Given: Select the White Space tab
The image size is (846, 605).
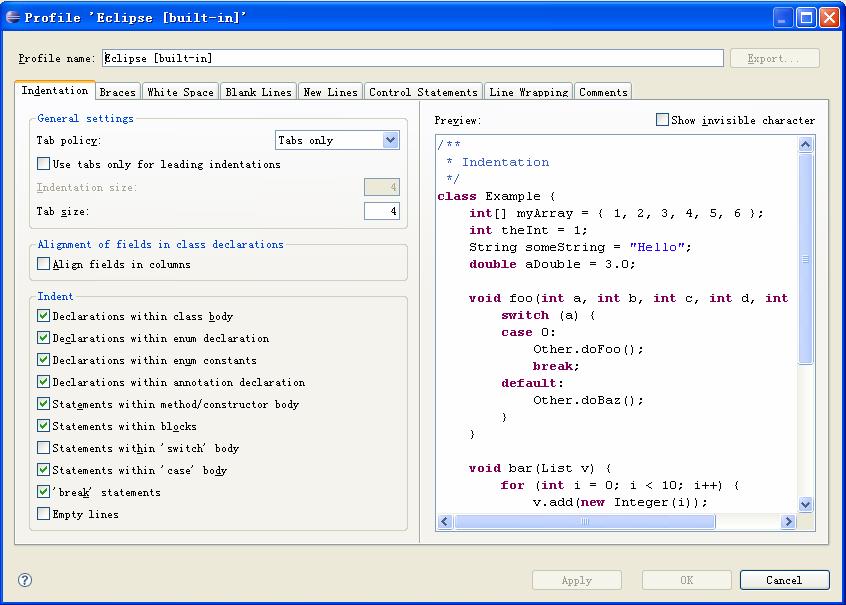Looking at the screenshot, I should click(181, 92).
